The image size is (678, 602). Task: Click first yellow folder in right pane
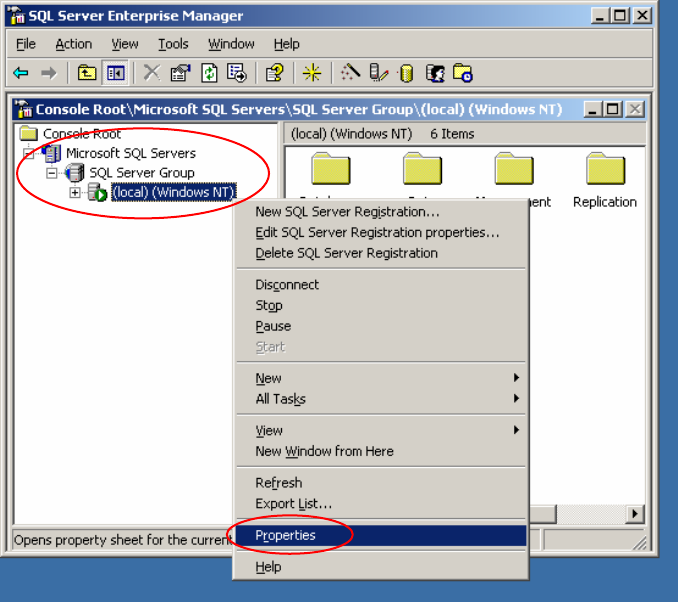tap(331, 169)
